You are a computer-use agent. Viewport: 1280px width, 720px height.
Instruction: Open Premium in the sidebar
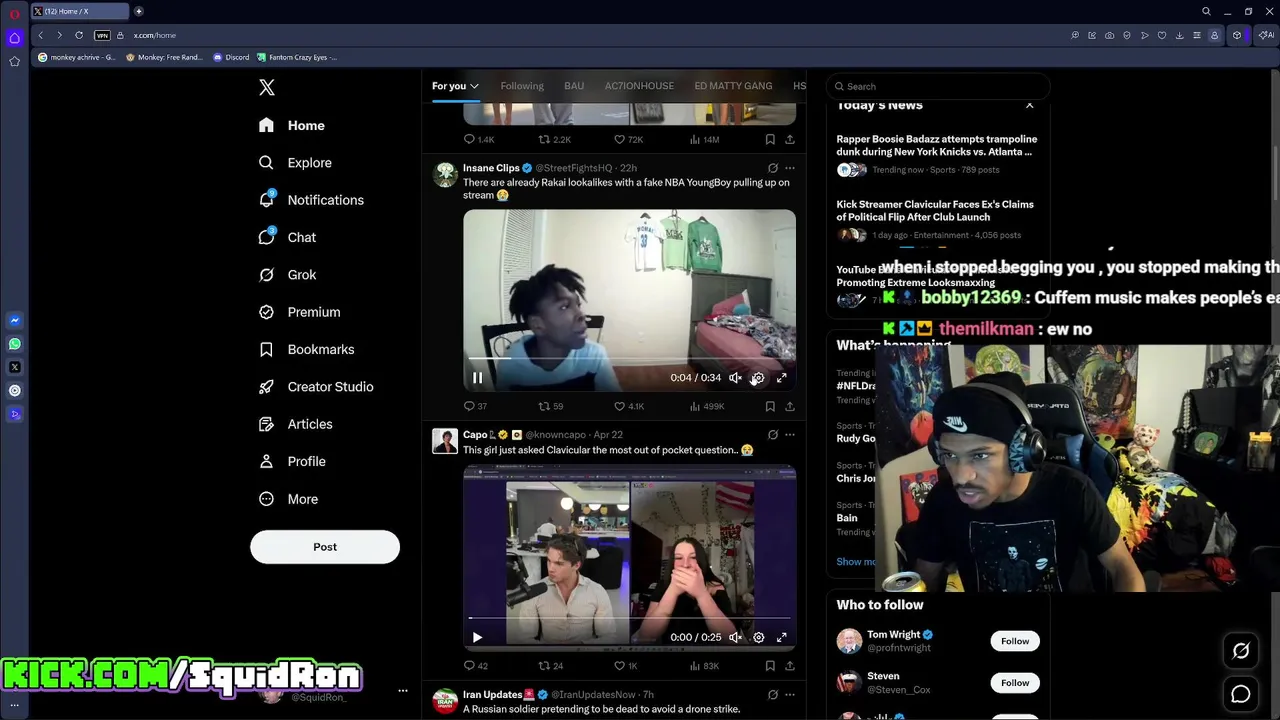pyautogui.click(x=299, y=312)
